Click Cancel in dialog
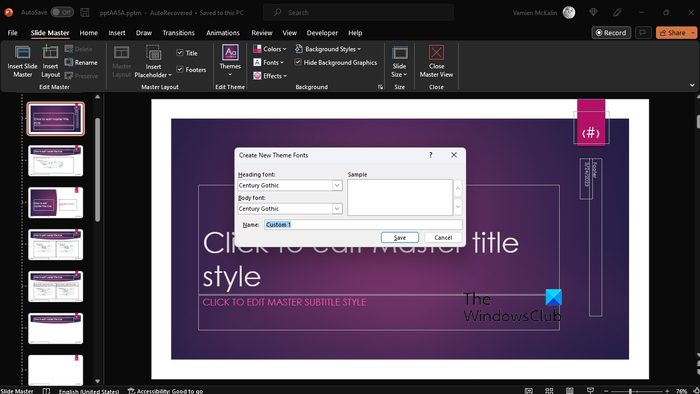Screen dimensions: 700x394 click(x=443, y=237)
